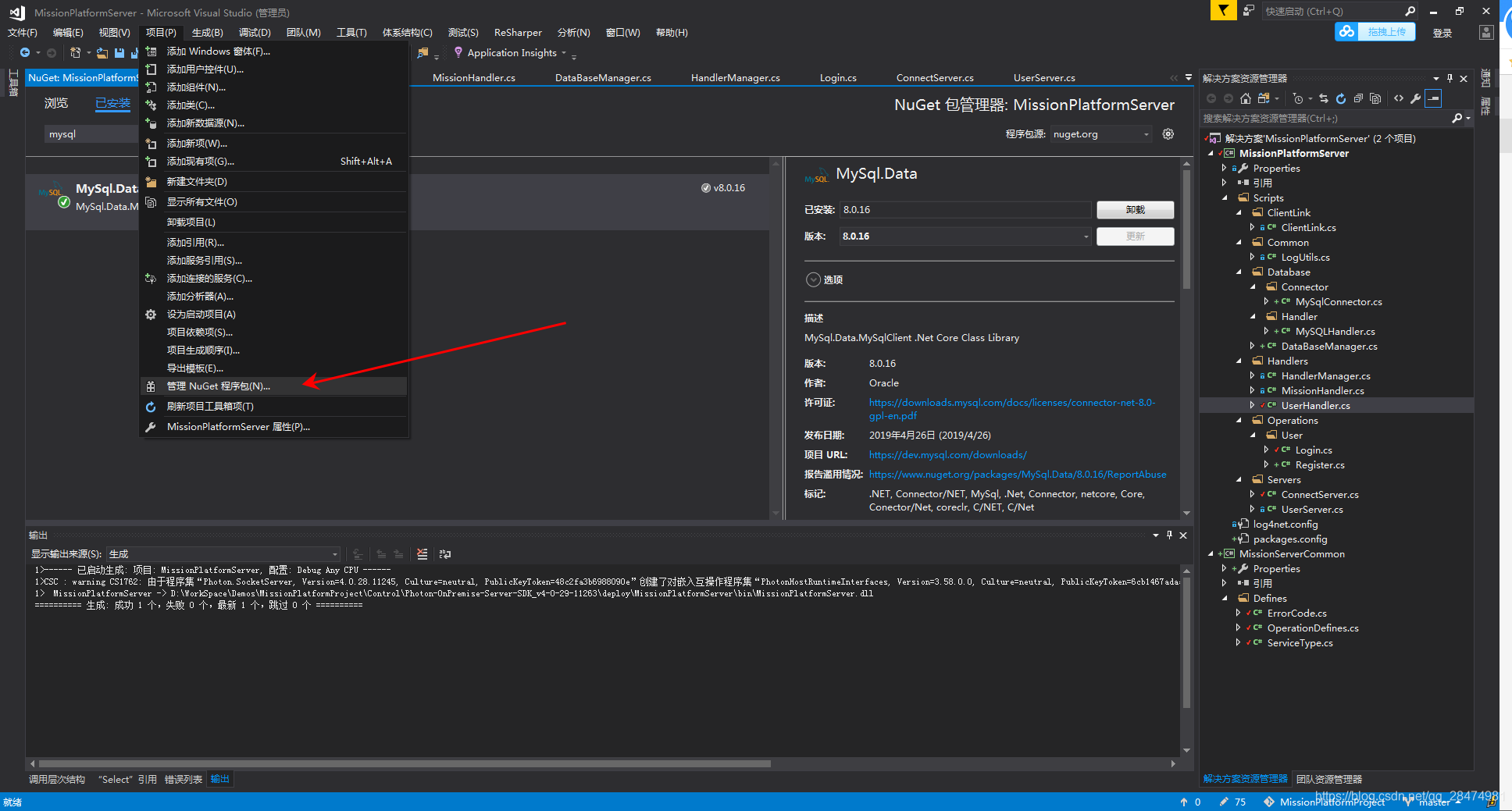This screenshot has height=811, width=1512.
Task: Click NuGet search field containing mysql
Action: tap(91, 134)
